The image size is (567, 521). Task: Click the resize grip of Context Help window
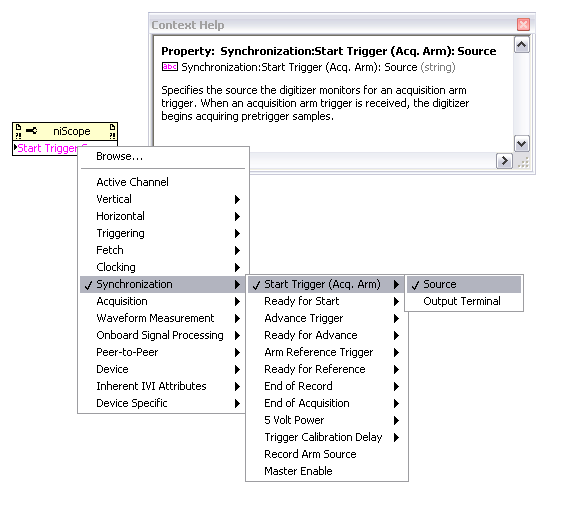[x=523, y=162]
